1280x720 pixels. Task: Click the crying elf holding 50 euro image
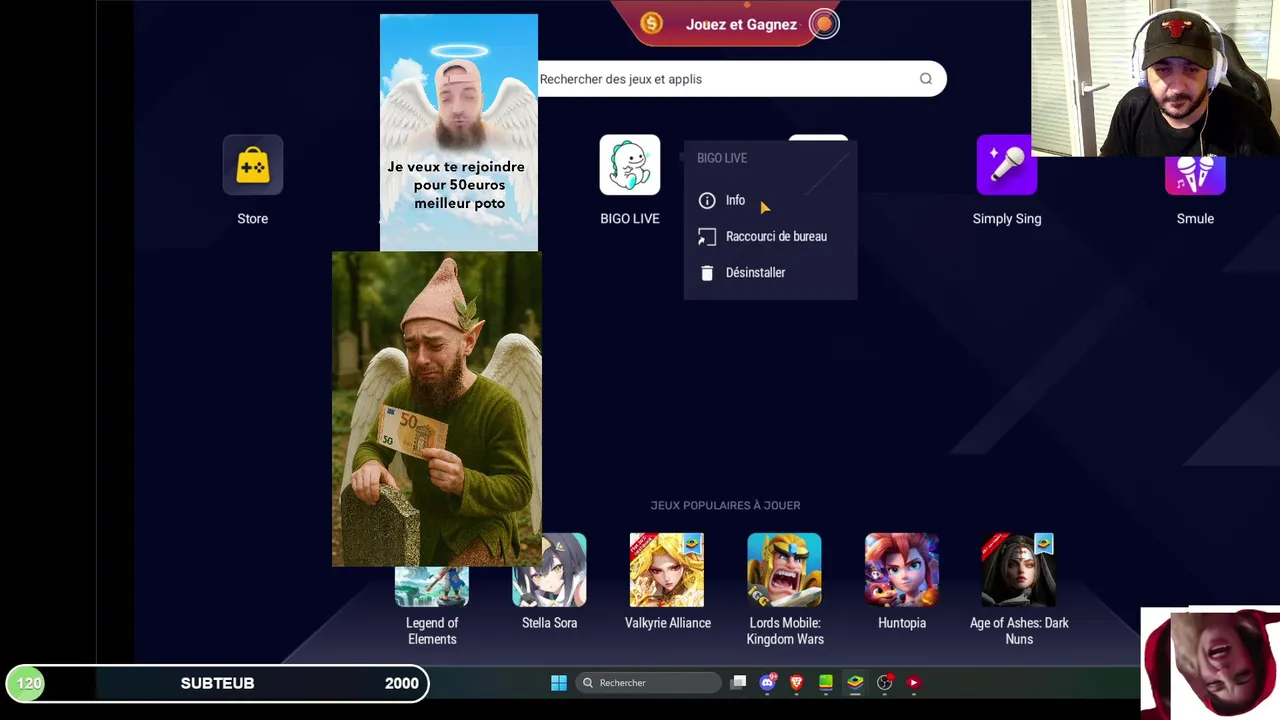437,409
